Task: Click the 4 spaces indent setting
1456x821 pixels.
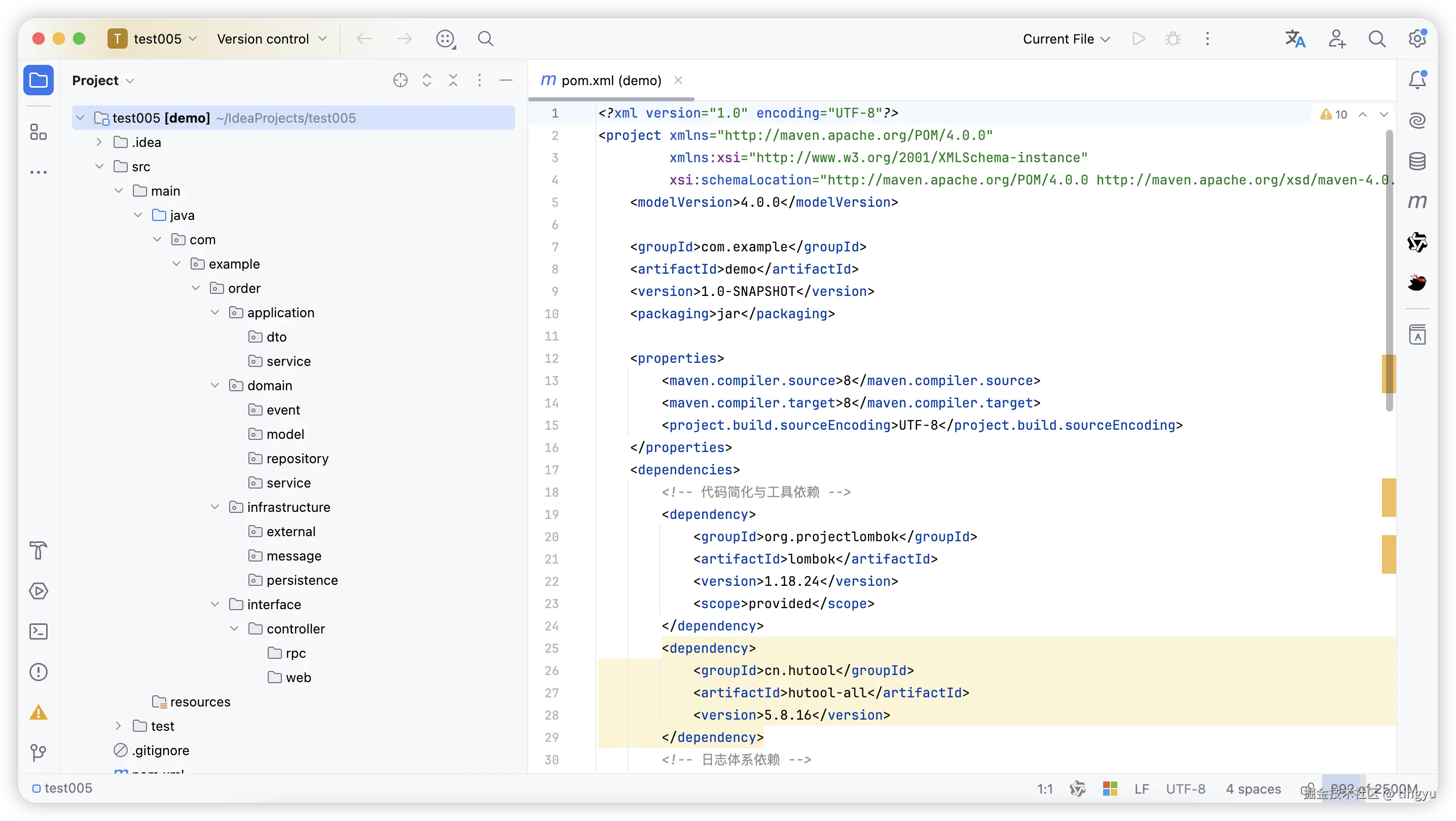Action: coord(1253,789)
